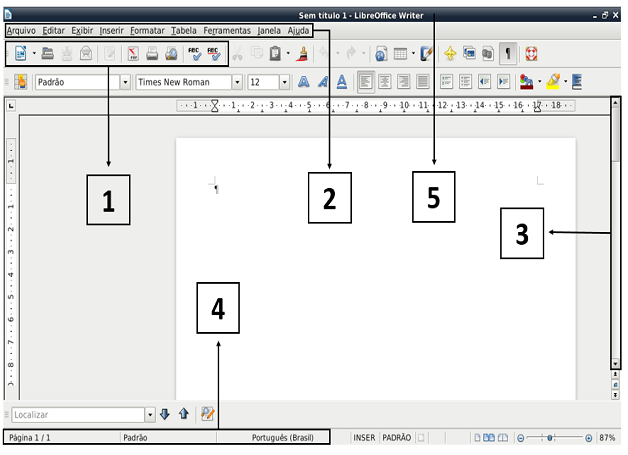Open the font size 12 dropdown
Viewport: 628px width, 455px height.
coord(284,82)
